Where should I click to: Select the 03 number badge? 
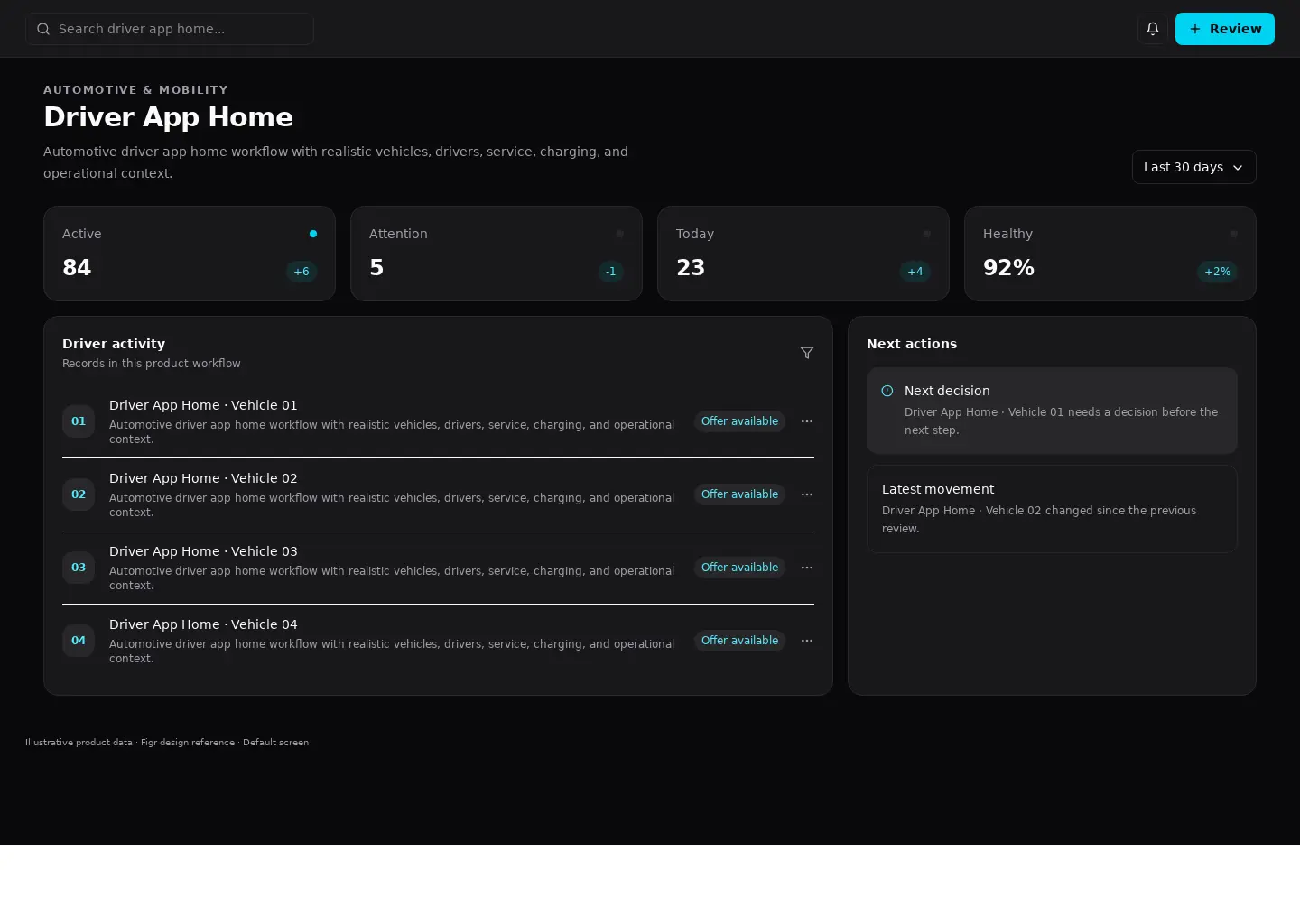coord(79,568)
